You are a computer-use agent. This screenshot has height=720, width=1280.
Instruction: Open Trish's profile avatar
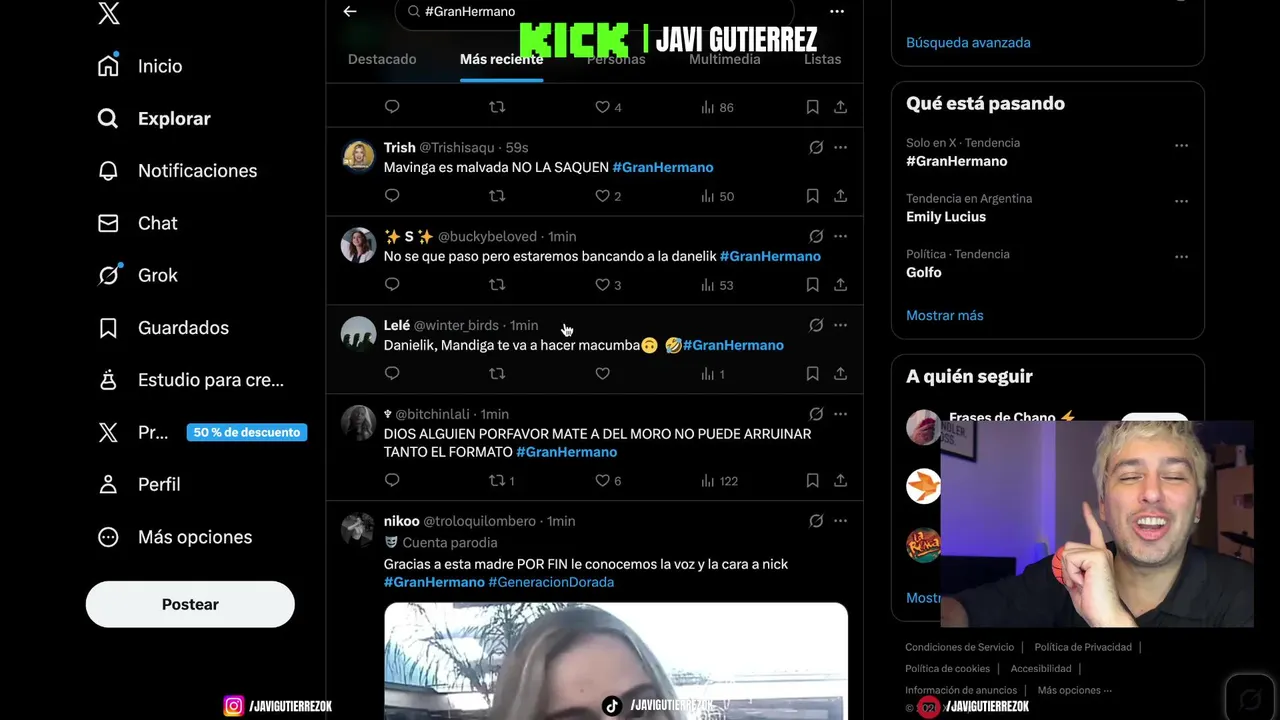point(358,156)
